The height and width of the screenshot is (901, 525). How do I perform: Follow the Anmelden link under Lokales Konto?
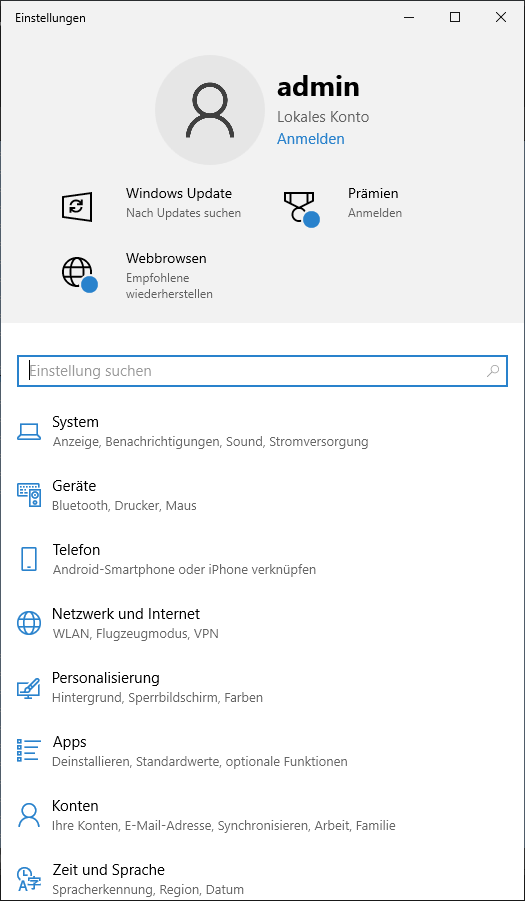tap(311, 139)
